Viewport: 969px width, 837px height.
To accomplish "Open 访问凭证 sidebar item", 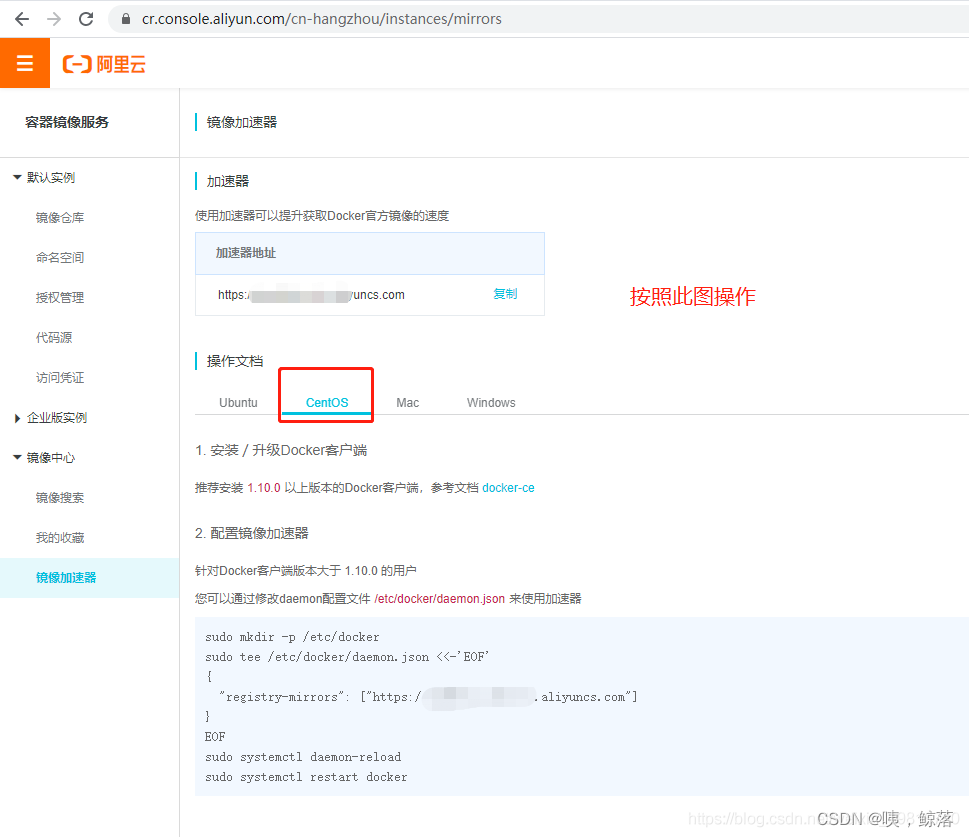I will pos(60,378).
